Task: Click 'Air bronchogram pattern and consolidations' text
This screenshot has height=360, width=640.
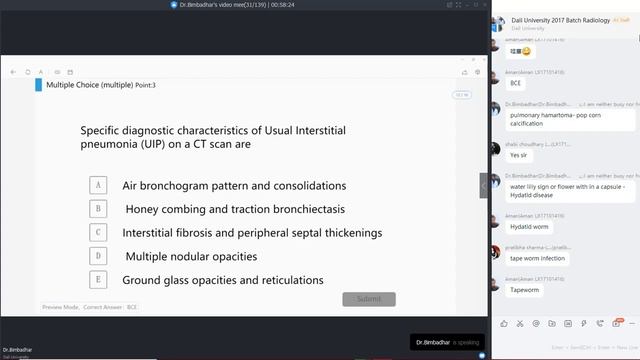Action: [x=234, y=186]
